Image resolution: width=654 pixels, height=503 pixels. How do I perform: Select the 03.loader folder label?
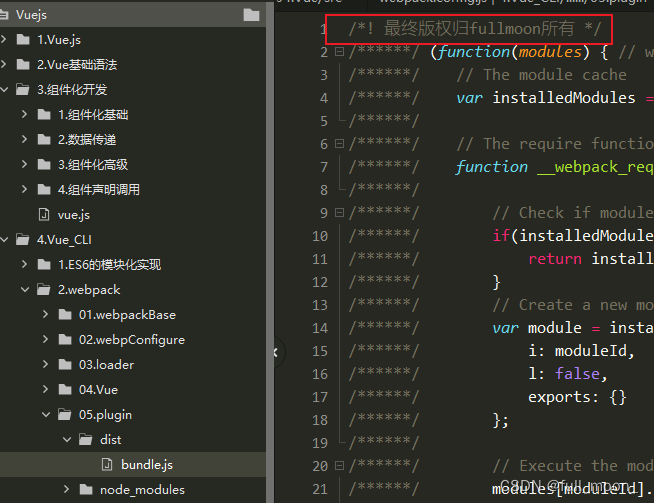[106, 365]
